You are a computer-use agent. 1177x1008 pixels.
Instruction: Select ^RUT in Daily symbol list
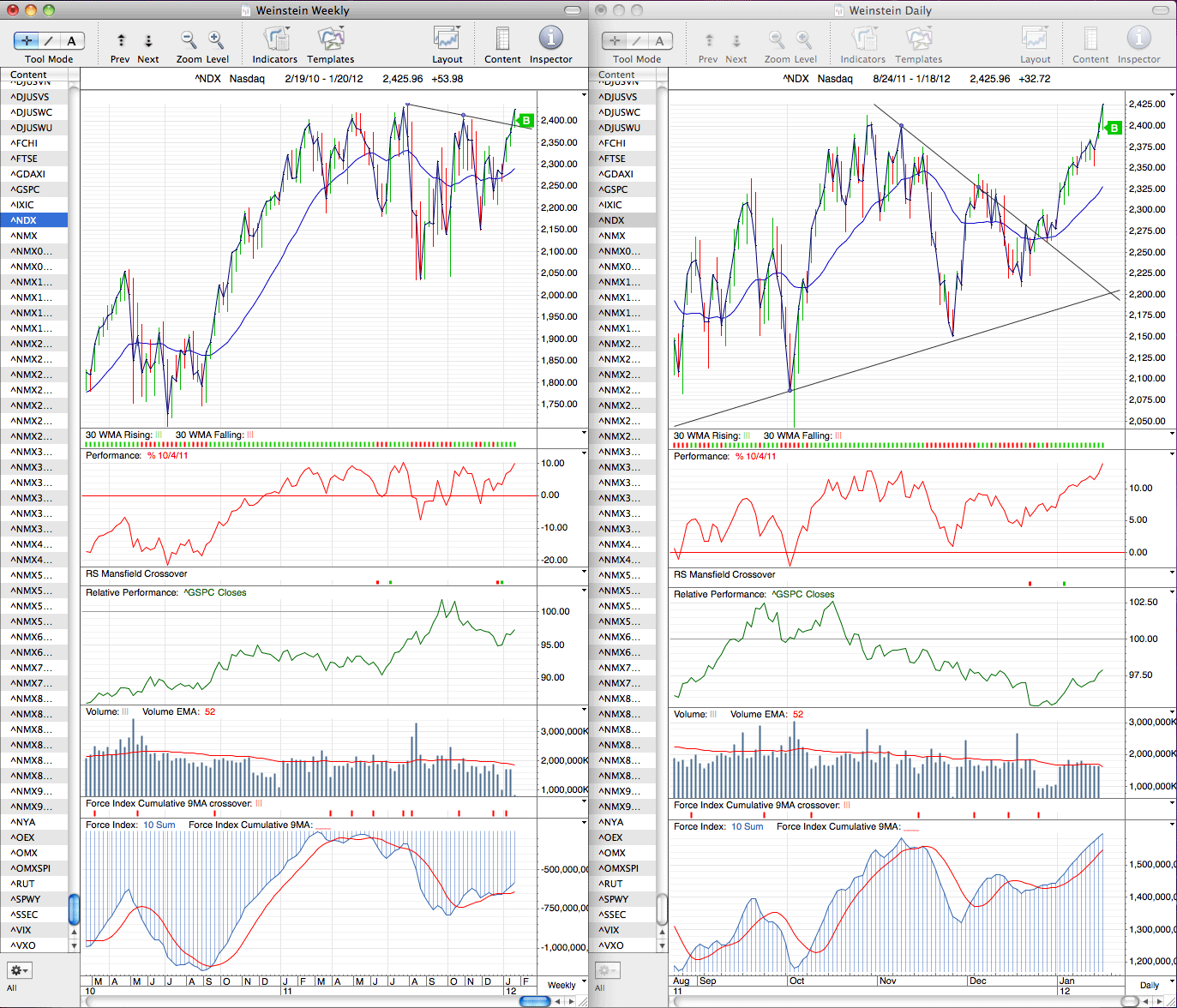click(x=622, y=884)
